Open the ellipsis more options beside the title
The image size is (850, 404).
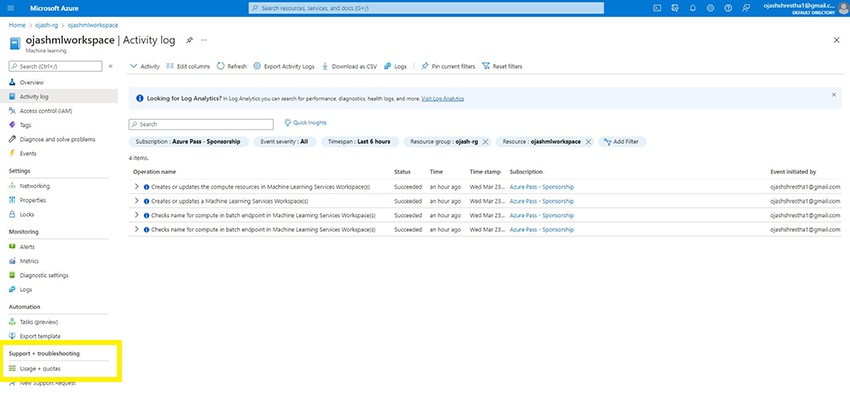pyautogui.click(x=204, y=40)
